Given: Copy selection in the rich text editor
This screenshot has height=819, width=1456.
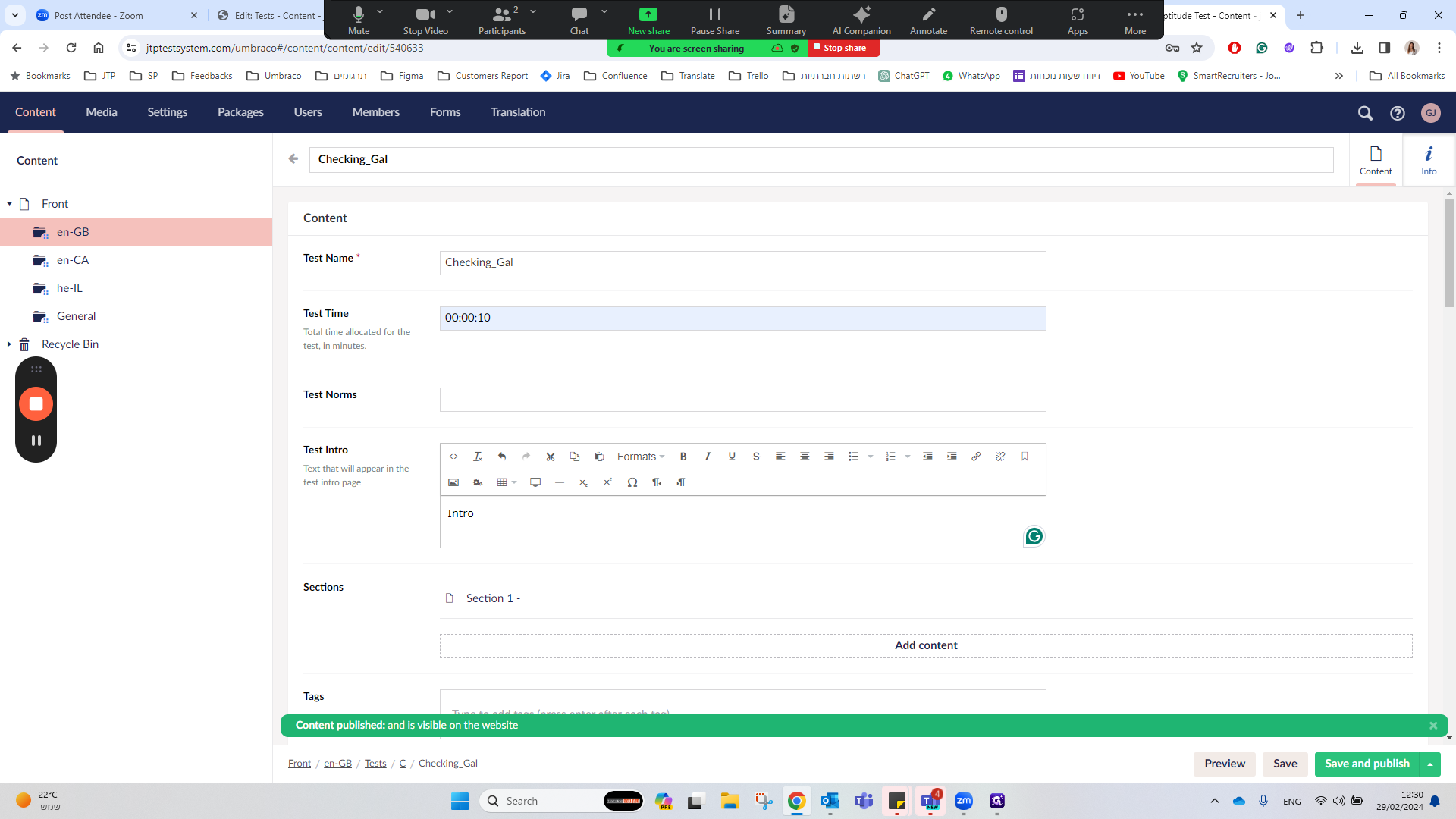Looking at the screenshot, I should [575, 457].
